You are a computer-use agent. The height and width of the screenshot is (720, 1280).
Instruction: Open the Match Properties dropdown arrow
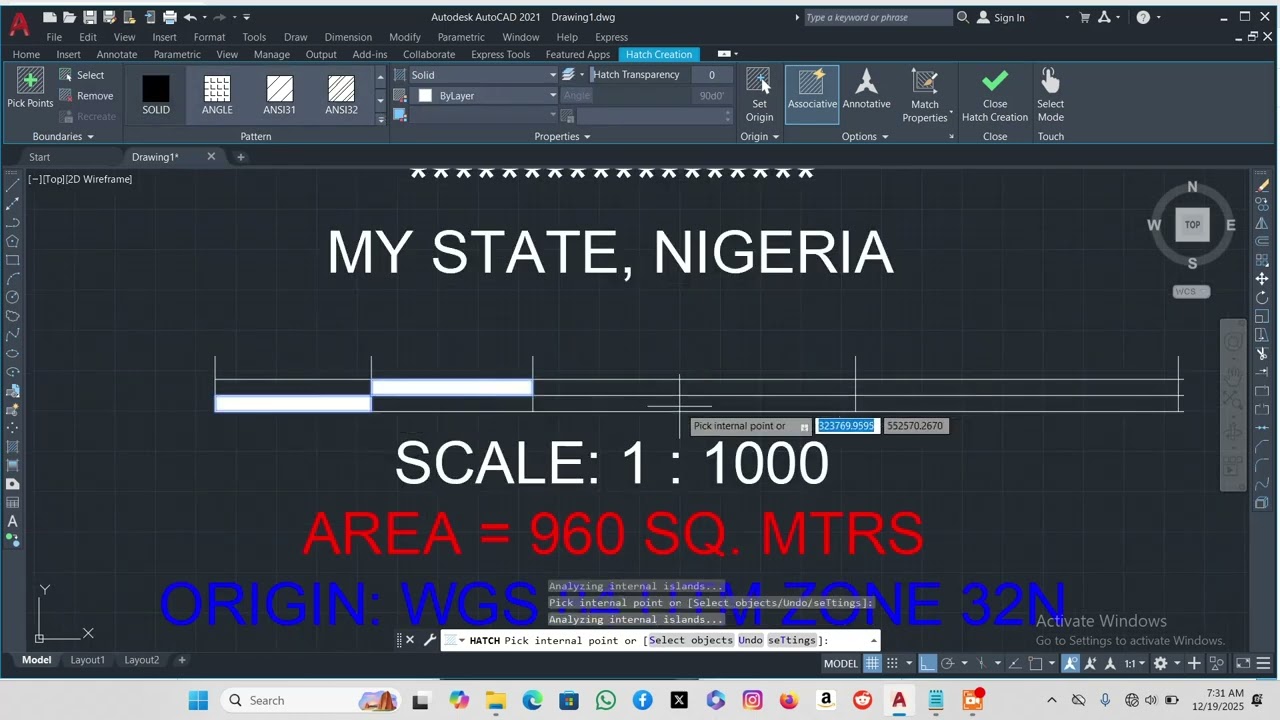point(951,113)
